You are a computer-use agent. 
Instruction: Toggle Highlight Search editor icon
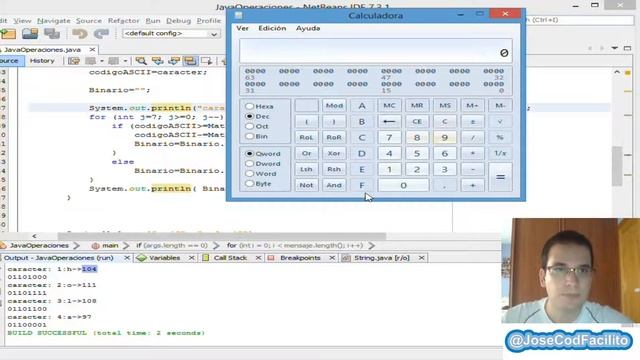(x=190, y=61)
